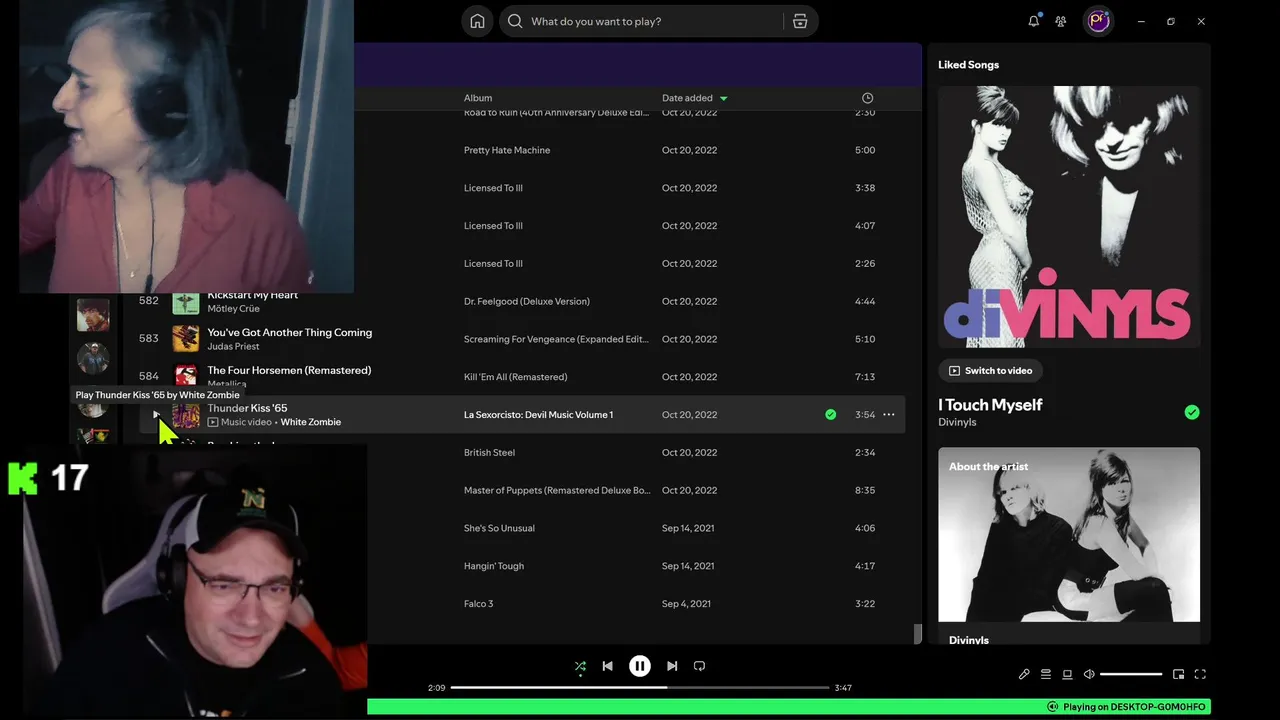Open the profile avatar menu

click(x=1099, y=21)
